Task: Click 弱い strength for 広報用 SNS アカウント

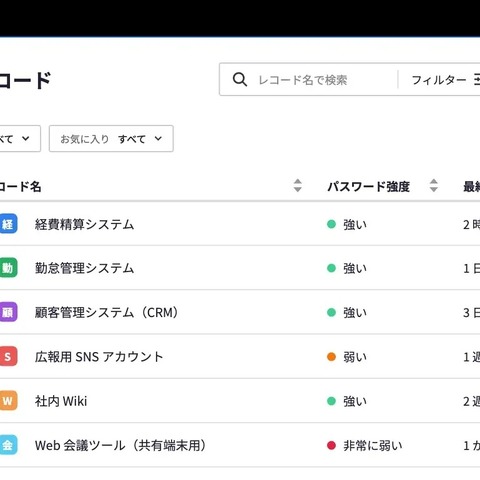Action: point(347,357)
